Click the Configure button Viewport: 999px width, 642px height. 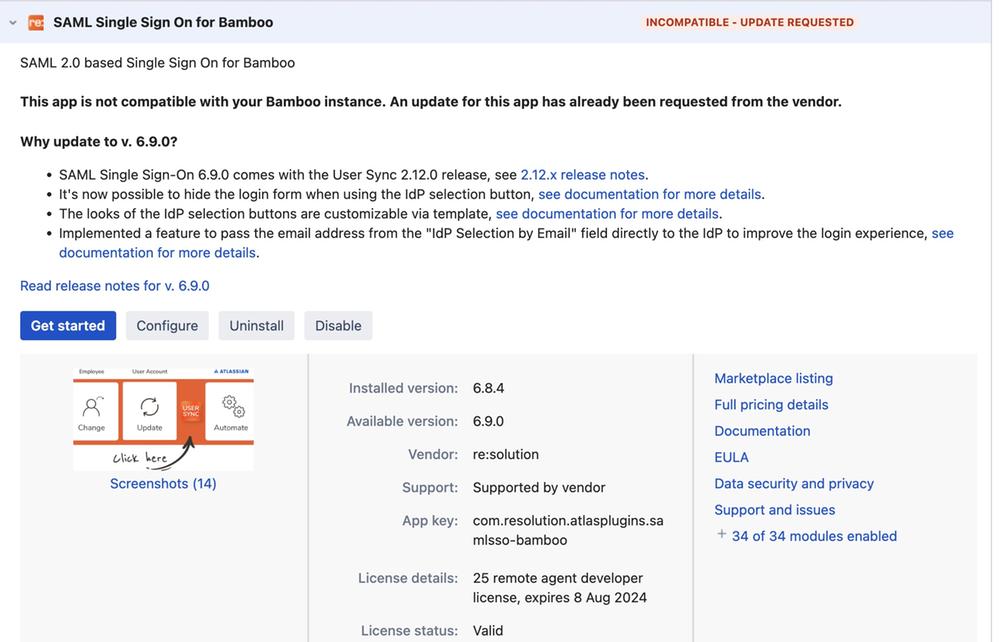(x=167, y=325)
